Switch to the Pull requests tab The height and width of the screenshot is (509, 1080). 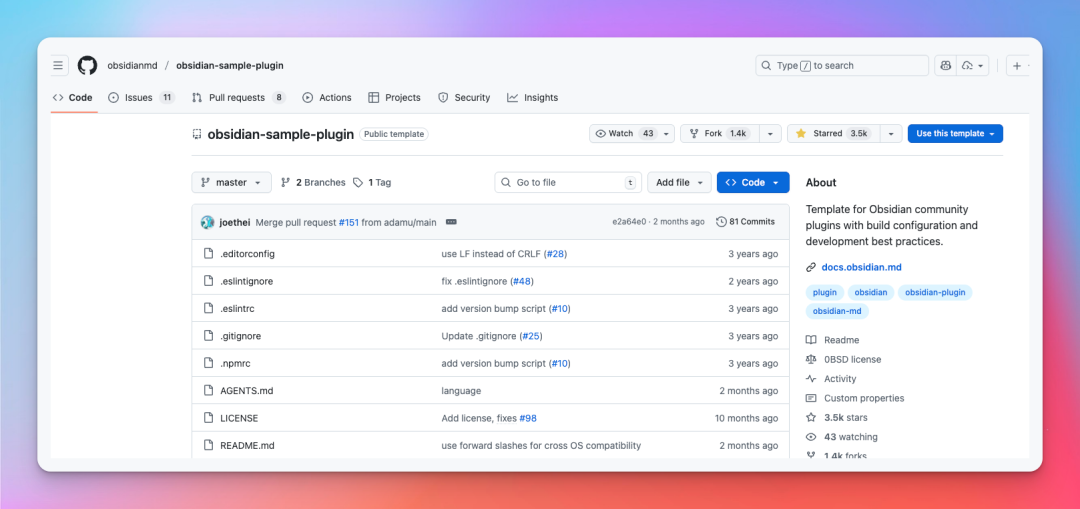(238, 98)
